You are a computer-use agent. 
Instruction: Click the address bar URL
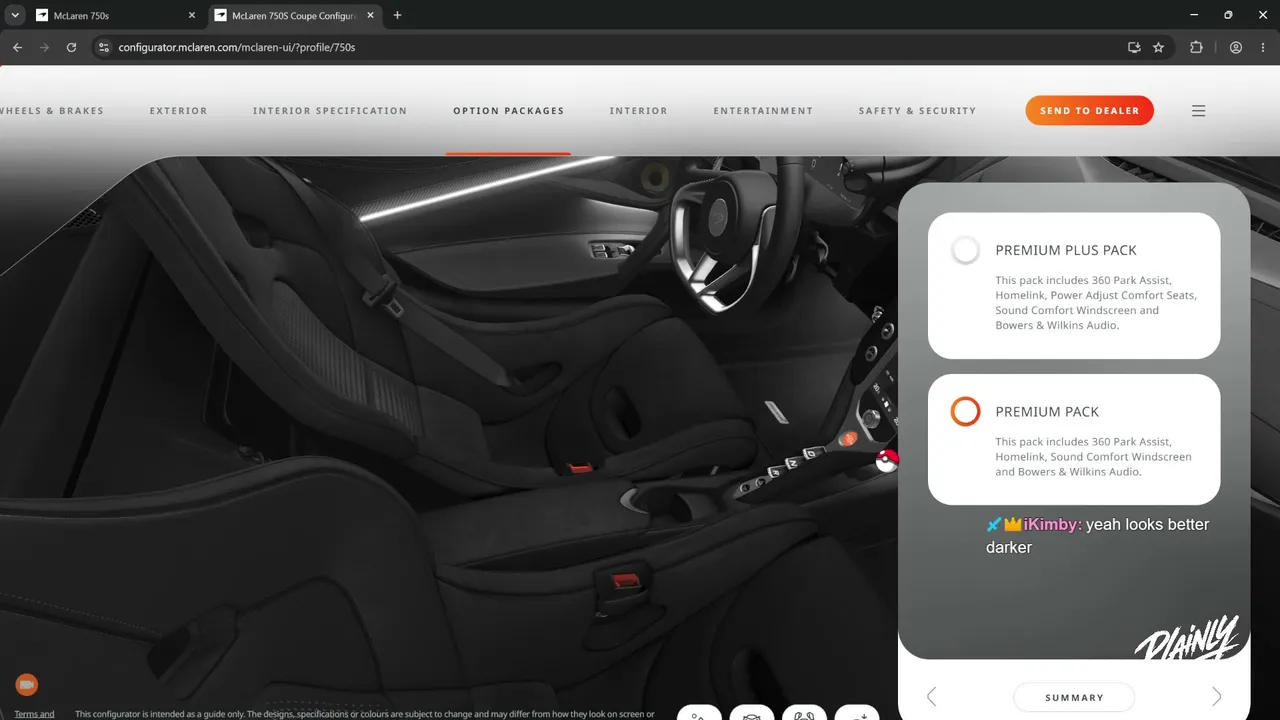pyautogui.click(x=237, y=47)
